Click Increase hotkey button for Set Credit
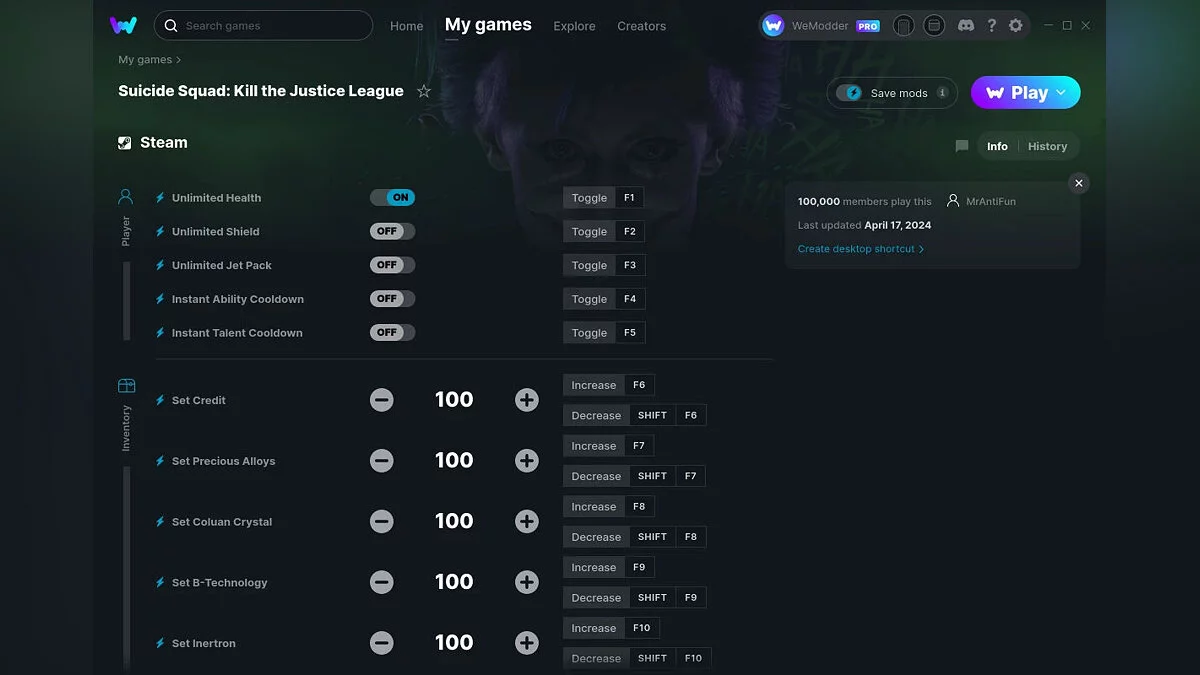The height and width of the screenshot is (675, 1200). click(593, 385)
